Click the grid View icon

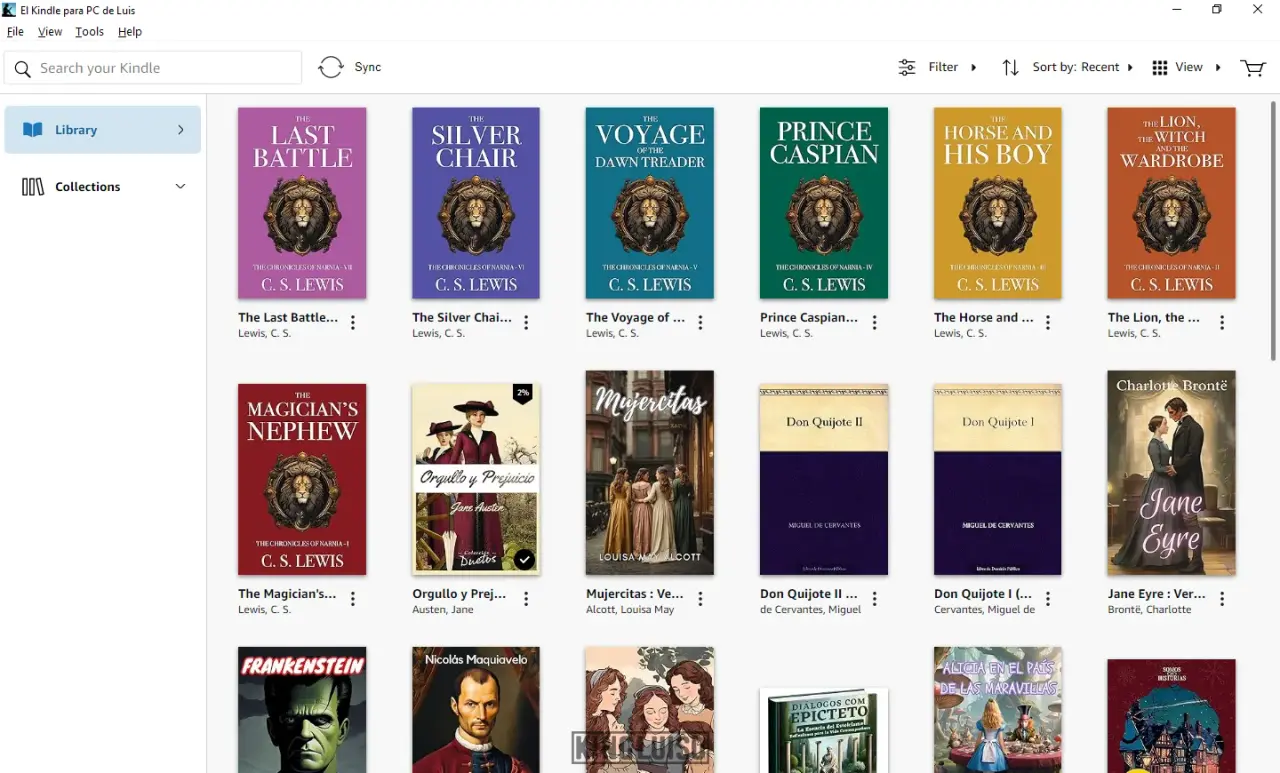click(x=1160, y=67)
